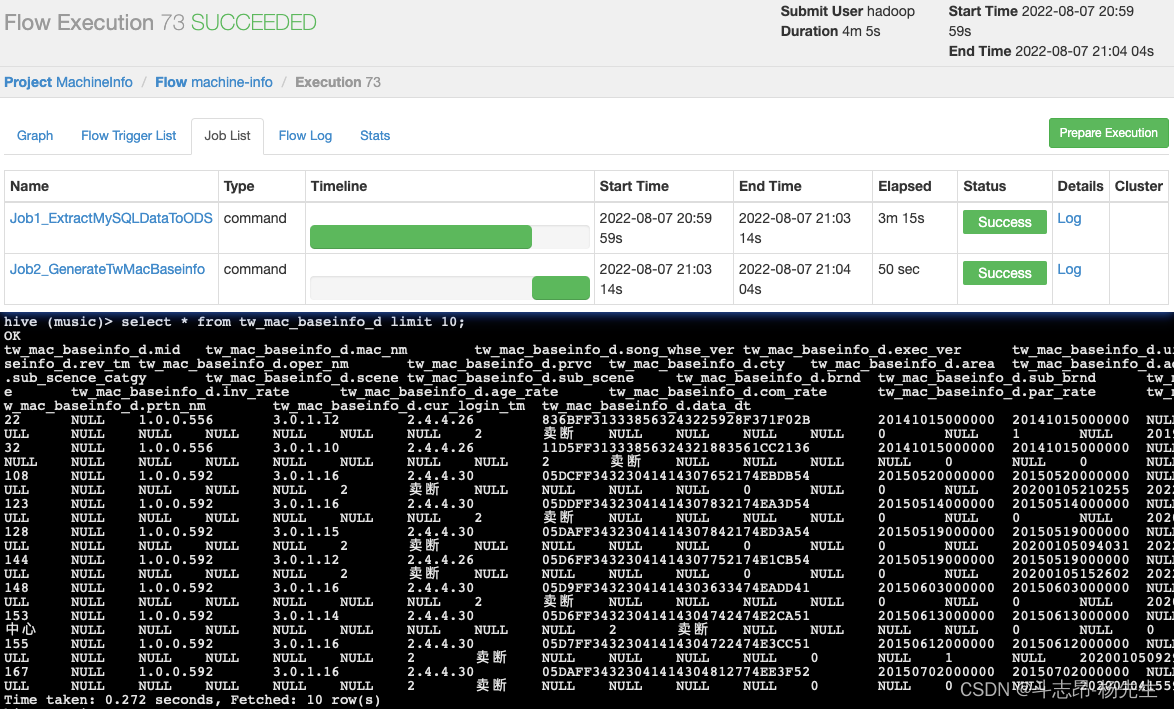
Task: Click 'tw_mac_baseinfo_d.cur_login_tm' column name
Action: coord(399,406)
